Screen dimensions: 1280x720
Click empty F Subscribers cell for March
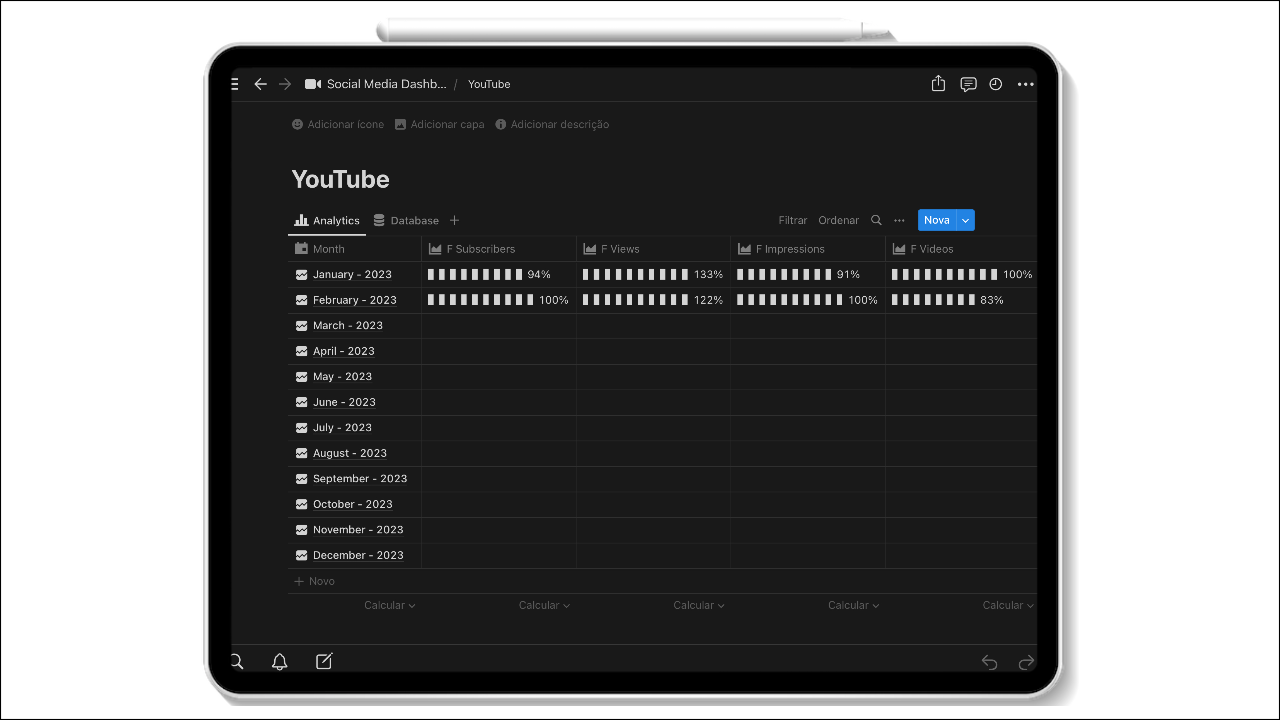click(x=499, y=325)
